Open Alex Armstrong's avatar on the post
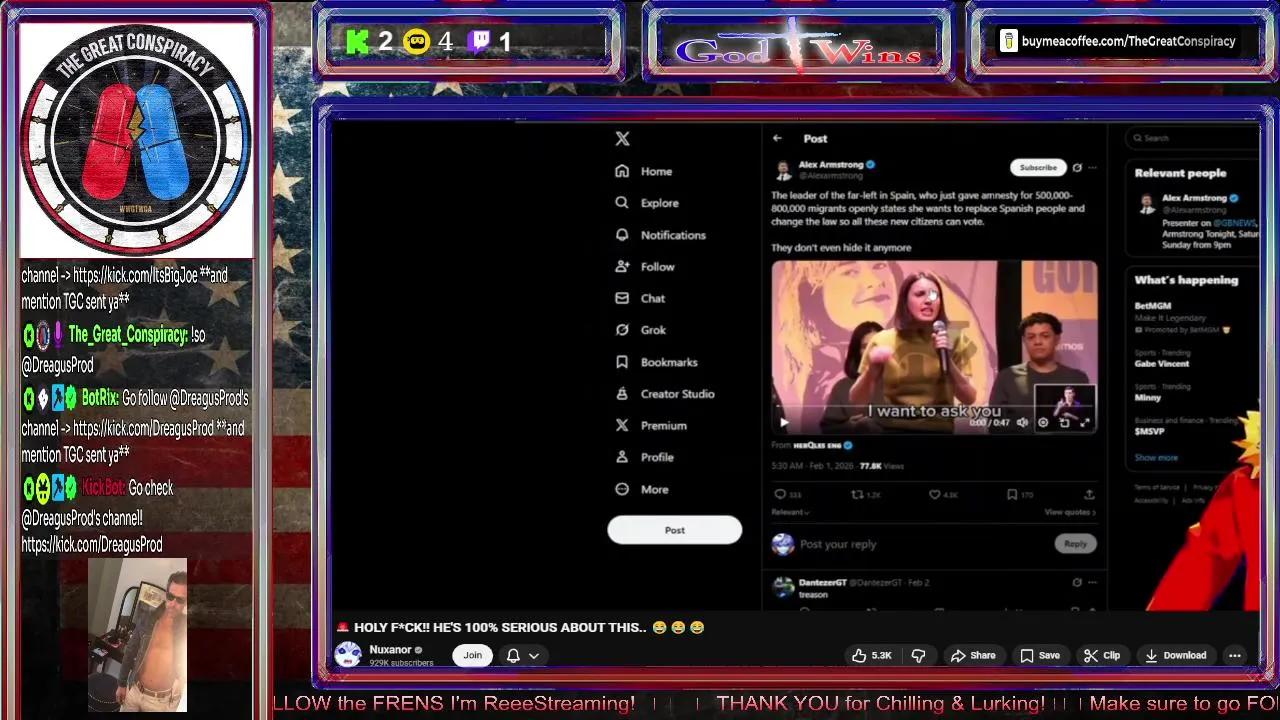Screen dimensions: 1280x720 [x=782, y=169]
